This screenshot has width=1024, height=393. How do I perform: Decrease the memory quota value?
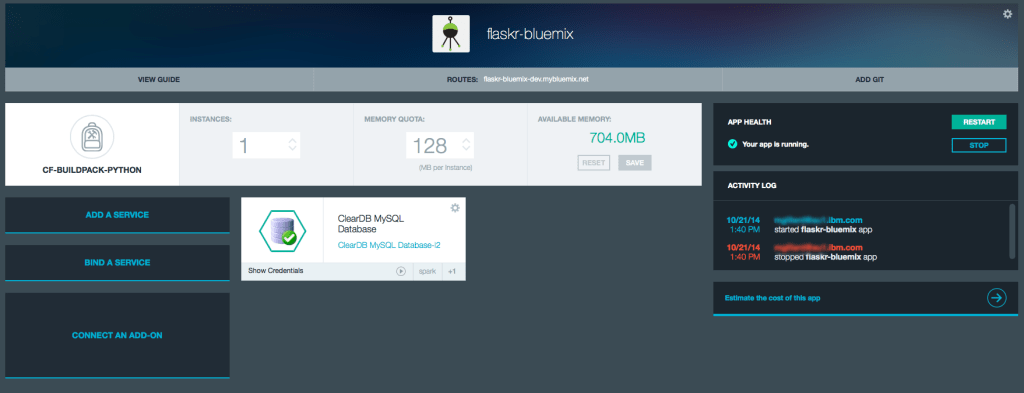pyautogui.click(x=466, y=149)
